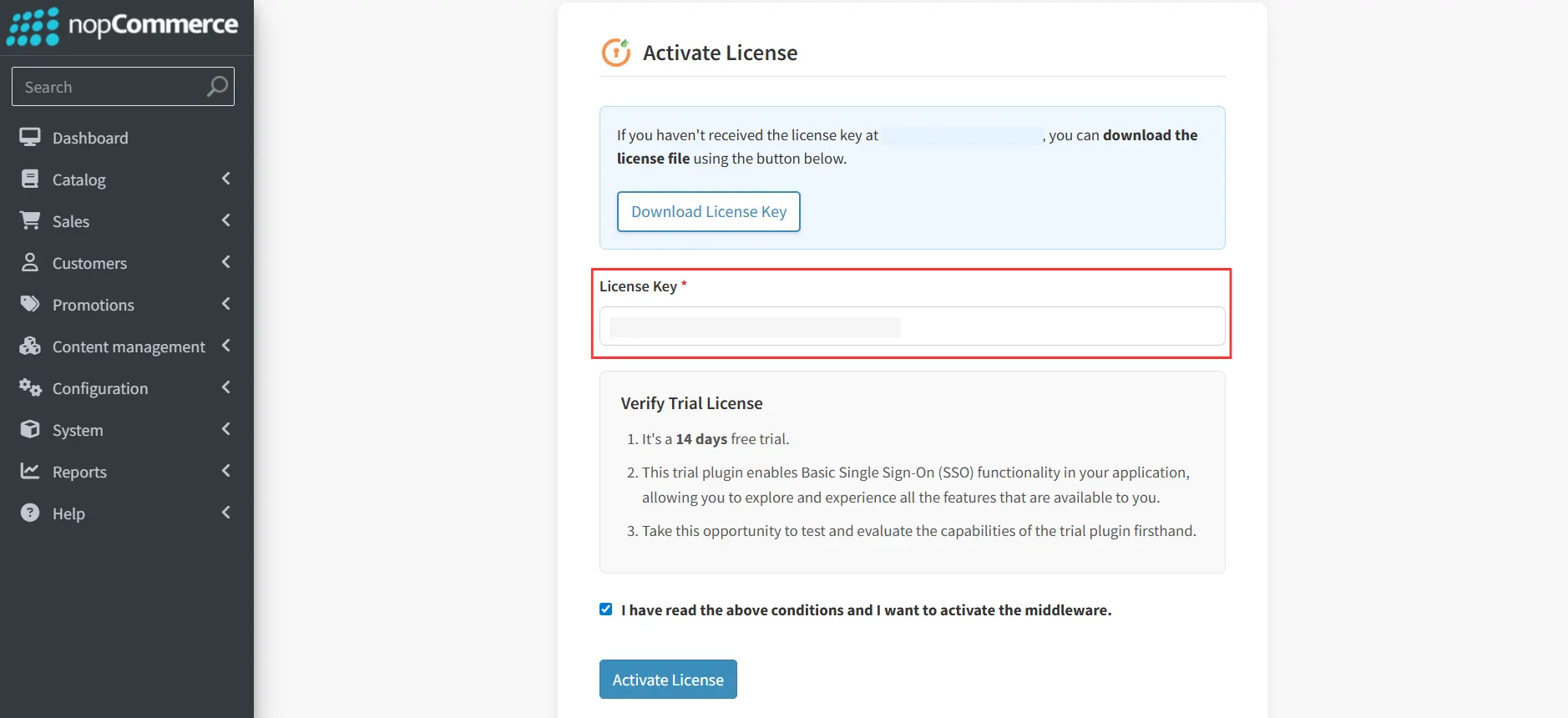
Task: Click the 'Take this opportunity to test' line
Action: 918,531
